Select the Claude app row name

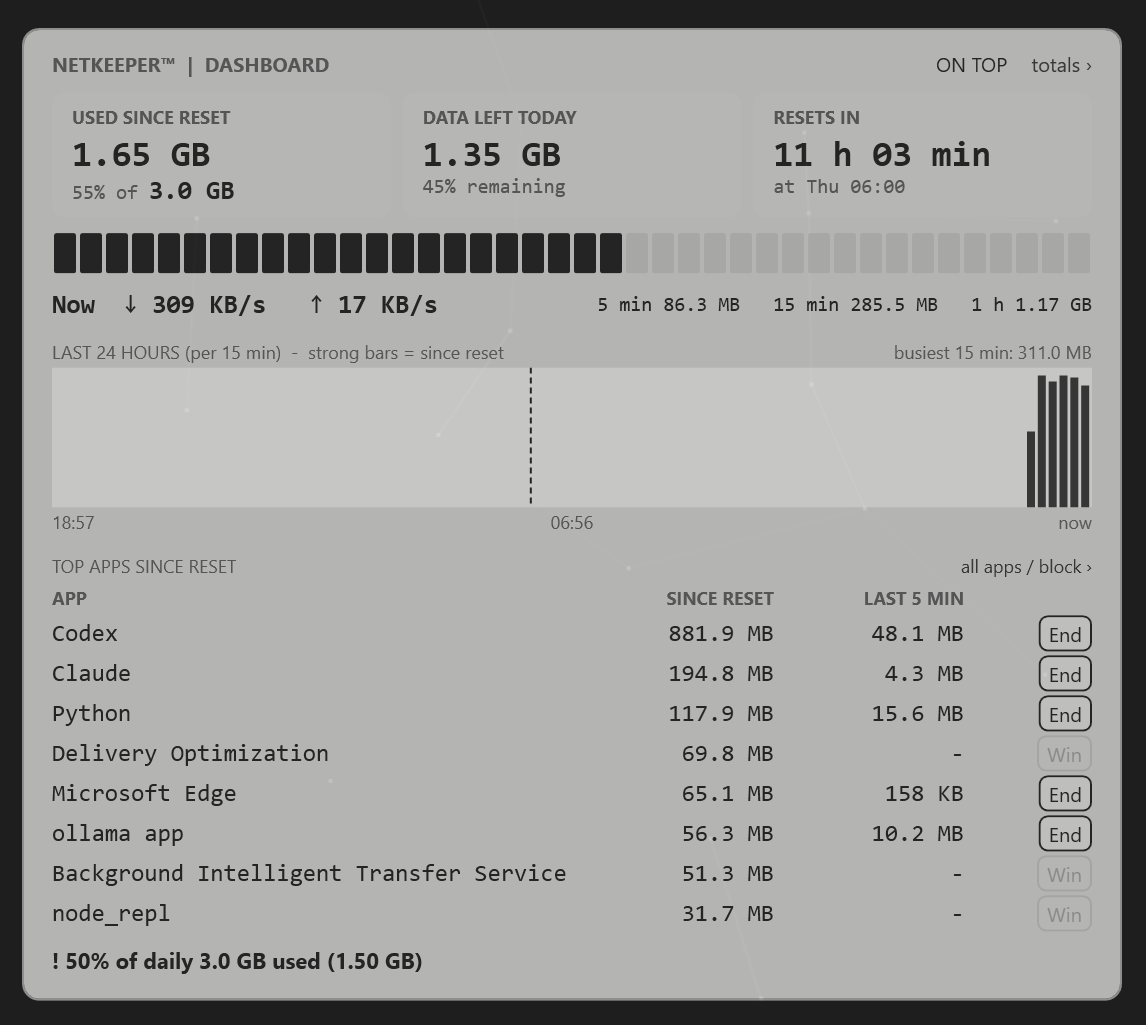[91, 674]
